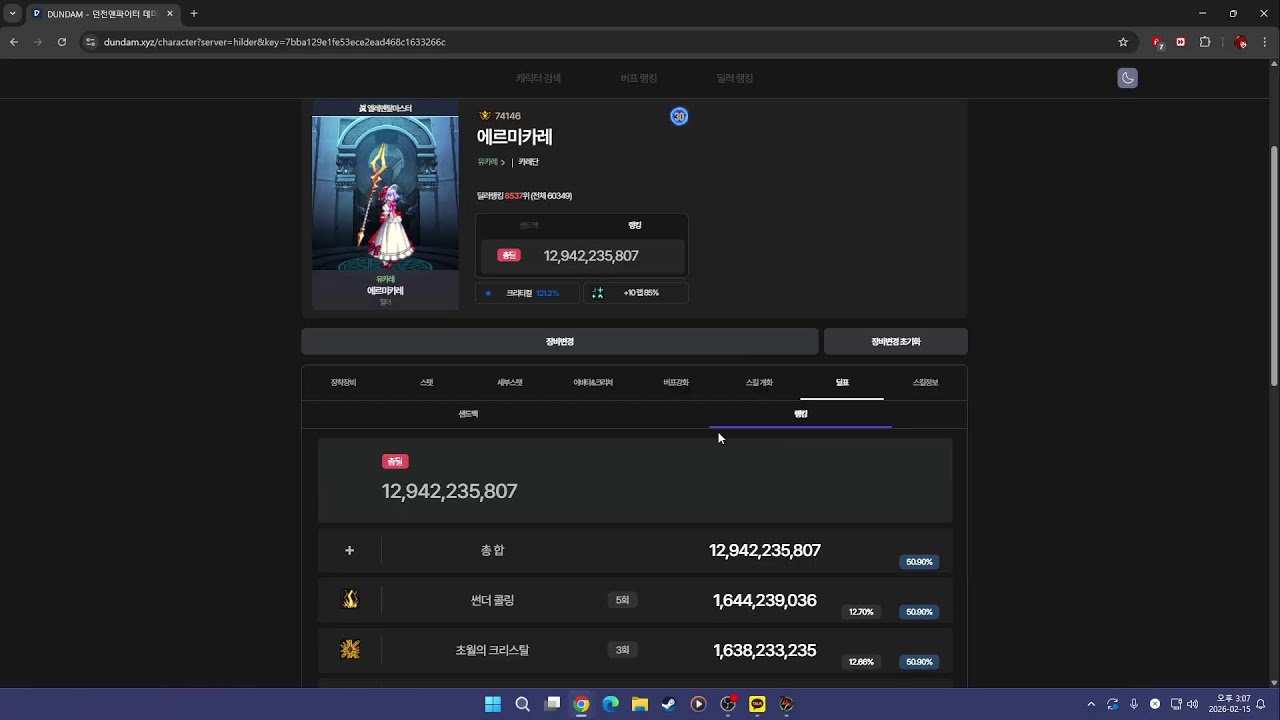Click the character portrait thumbnail
The image size is (1280, 720).
[x=385, y=193]
